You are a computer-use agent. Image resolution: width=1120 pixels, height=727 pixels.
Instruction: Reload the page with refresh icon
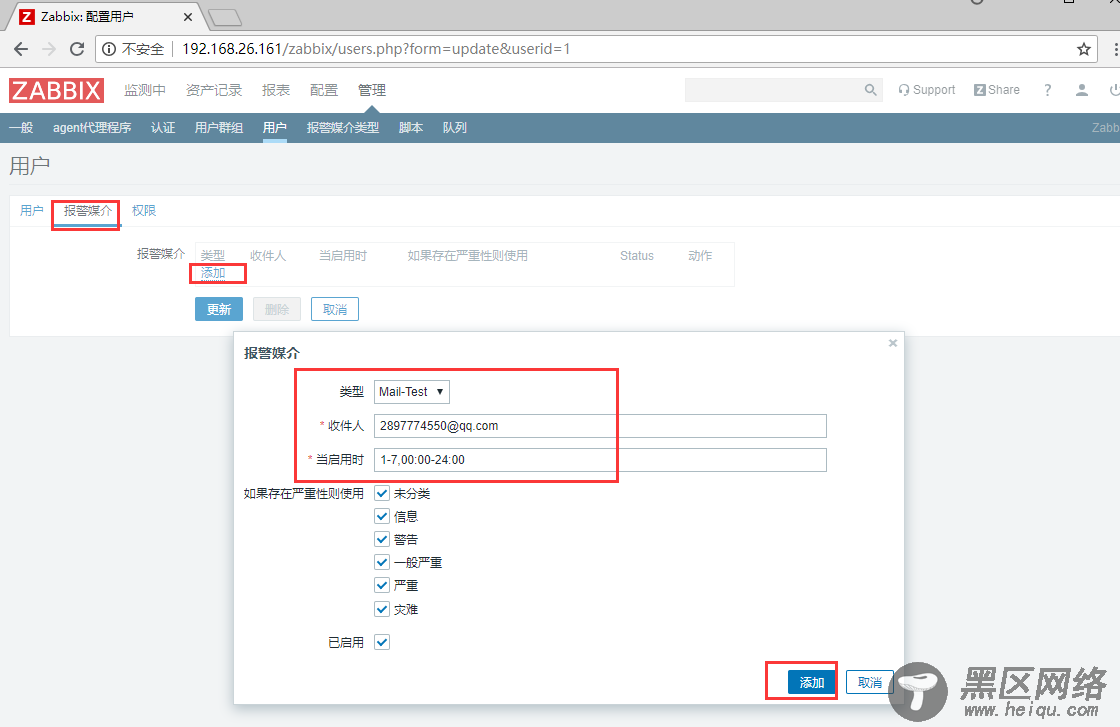(77, 49)
